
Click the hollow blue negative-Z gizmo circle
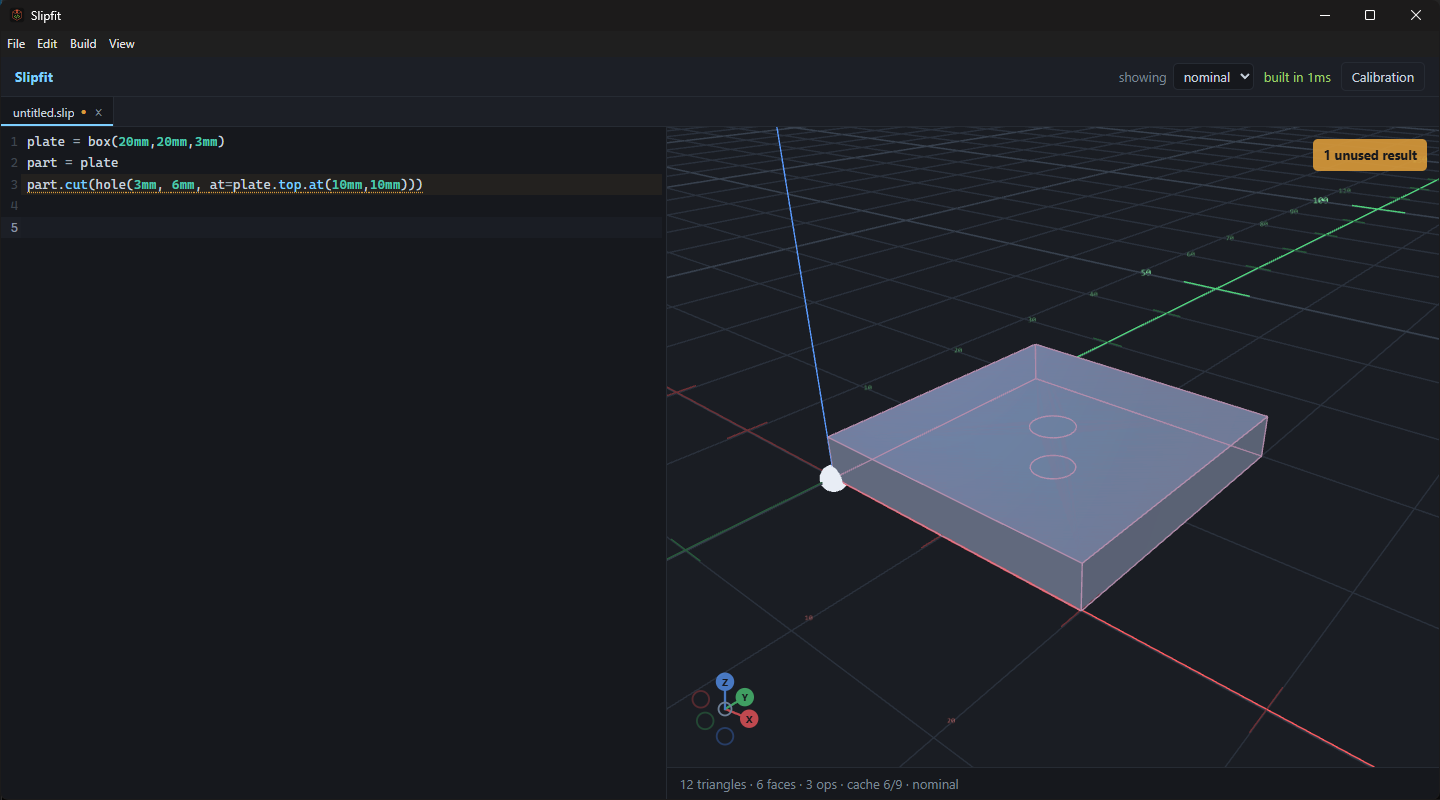pyautogui.click(x=725, y=736)
